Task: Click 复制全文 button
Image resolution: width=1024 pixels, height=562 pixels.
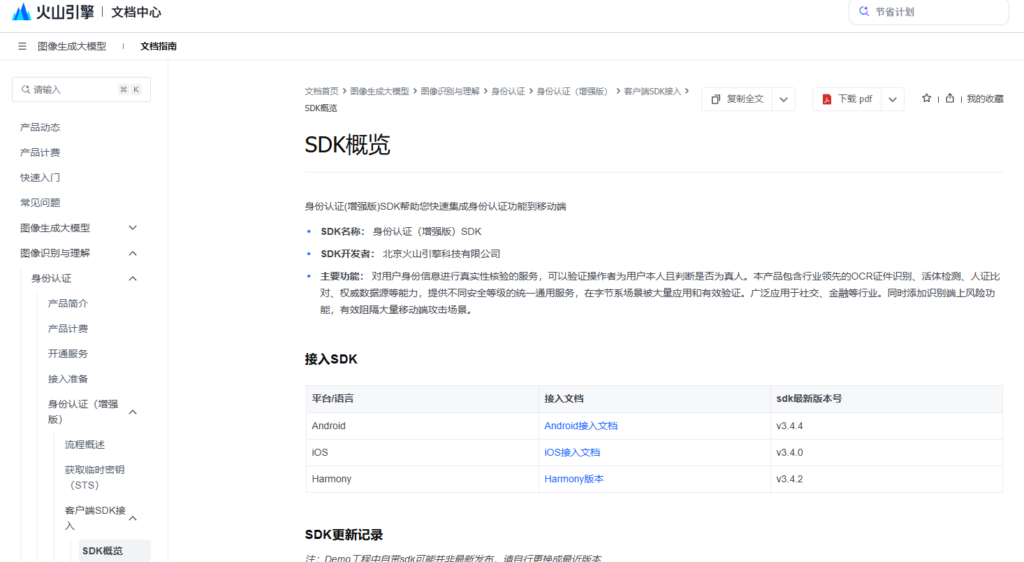Action: (737, 99)
